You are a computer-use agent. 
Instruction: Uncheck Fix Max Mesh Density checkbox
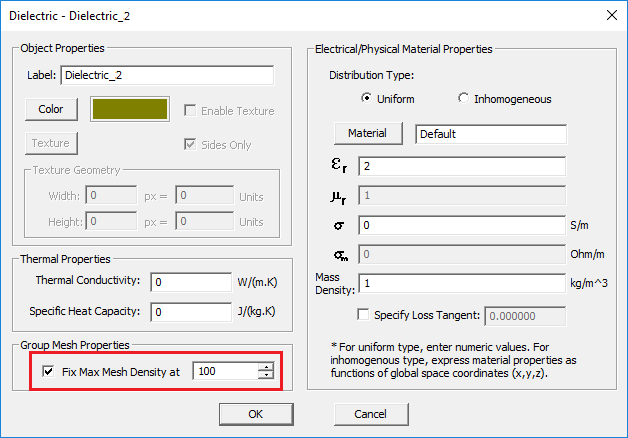(49, 372)
